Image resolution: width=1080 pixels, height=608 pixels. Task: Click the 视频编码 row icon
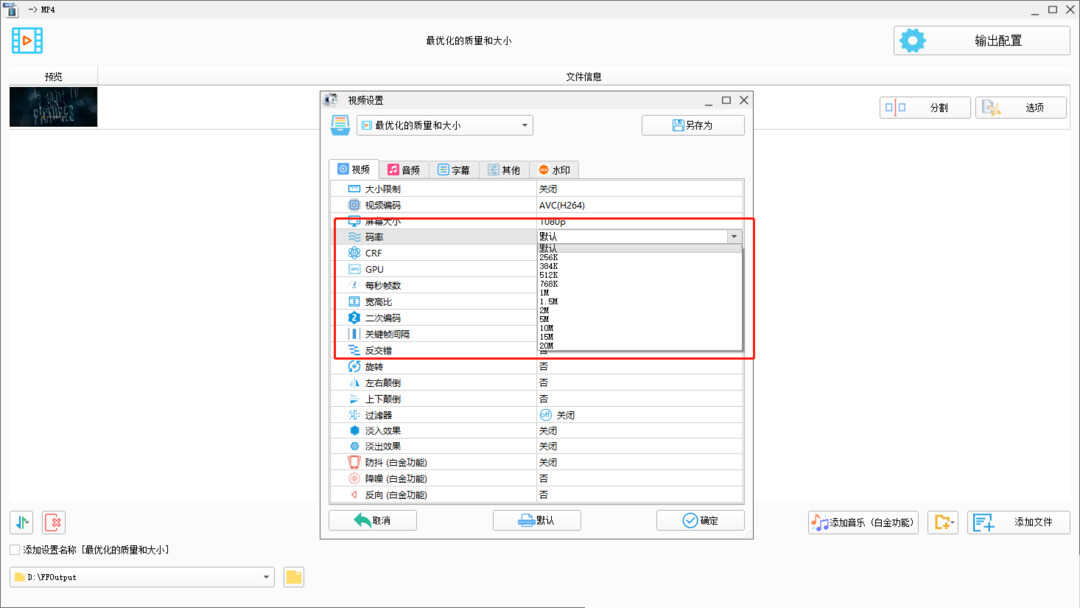click(x=354, y=205)
